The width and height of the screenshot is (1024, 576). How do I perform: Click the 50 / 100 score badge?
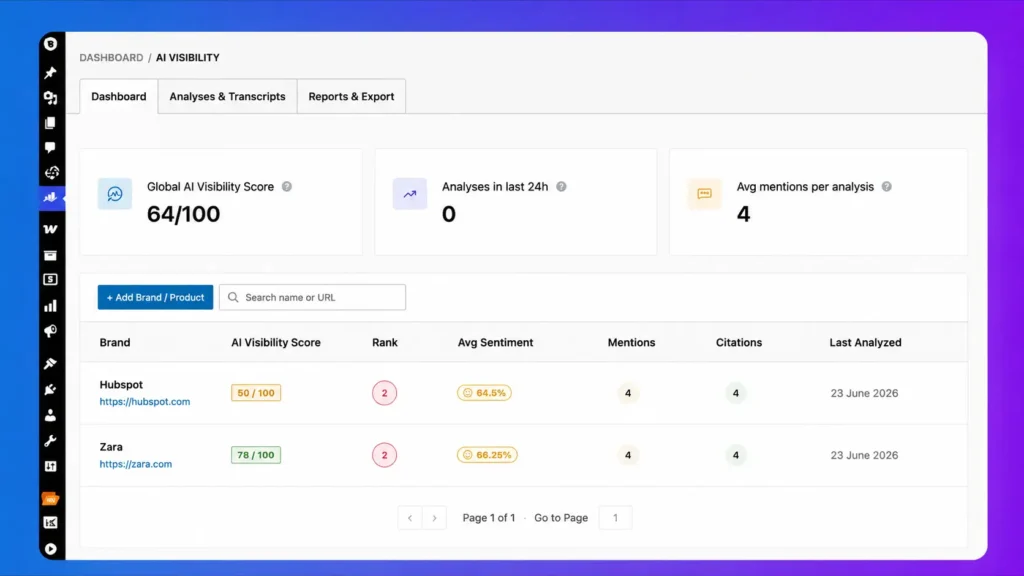coord(256,392)
